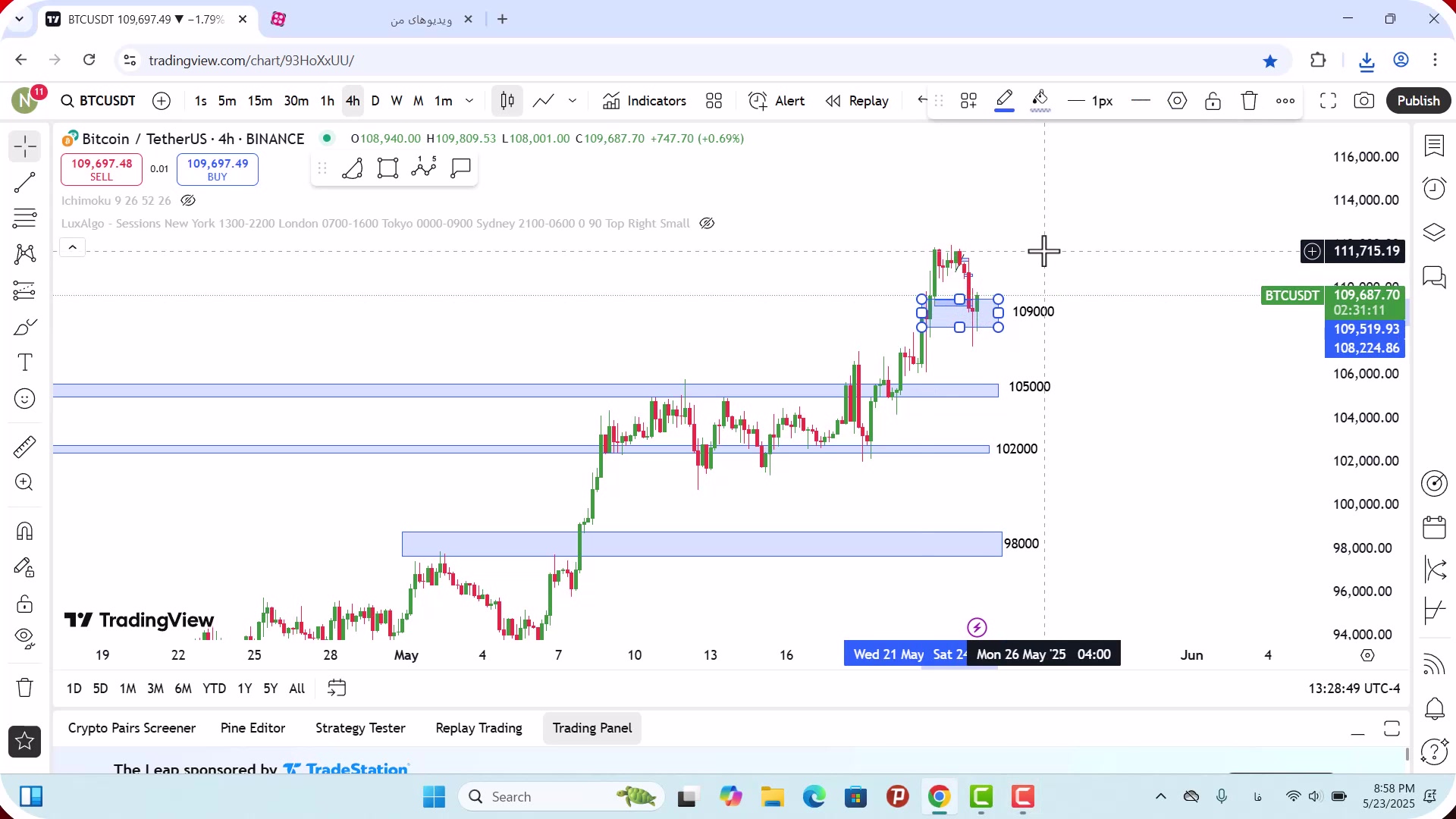The width and height of the screenshot is (1456, 819).
Task: Open the Object tree layers panel
Action: tap(1434, 232)
